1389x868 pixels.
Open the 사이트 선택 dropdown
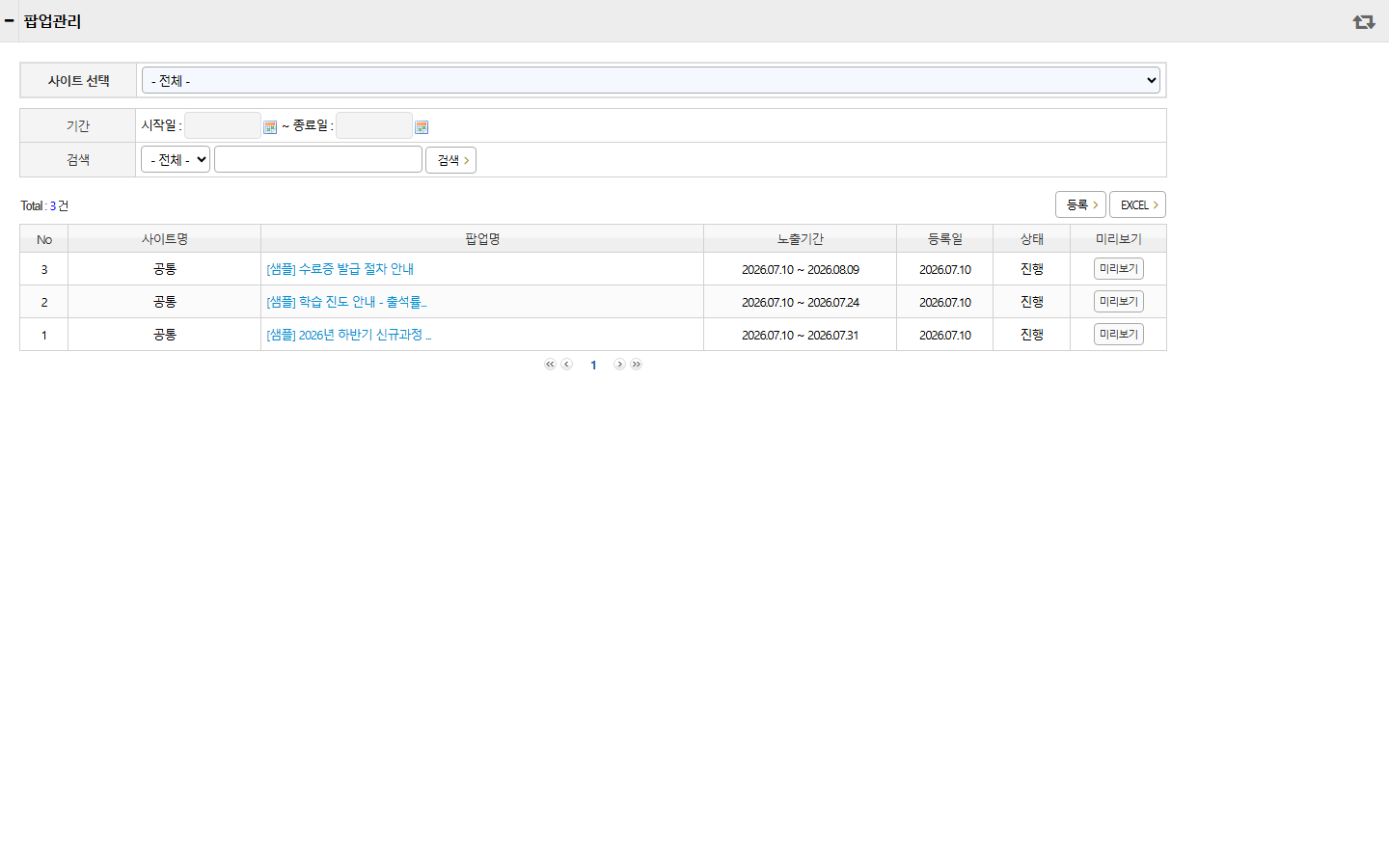click(x=651, y=80)
